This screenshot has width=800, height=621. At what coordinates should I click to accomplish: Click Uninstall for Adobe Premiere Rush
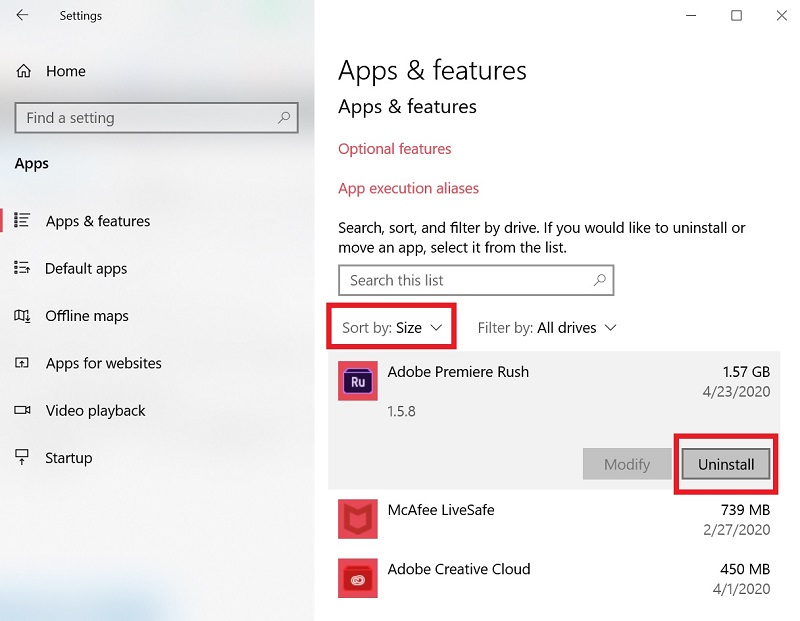tap(726, 464)
